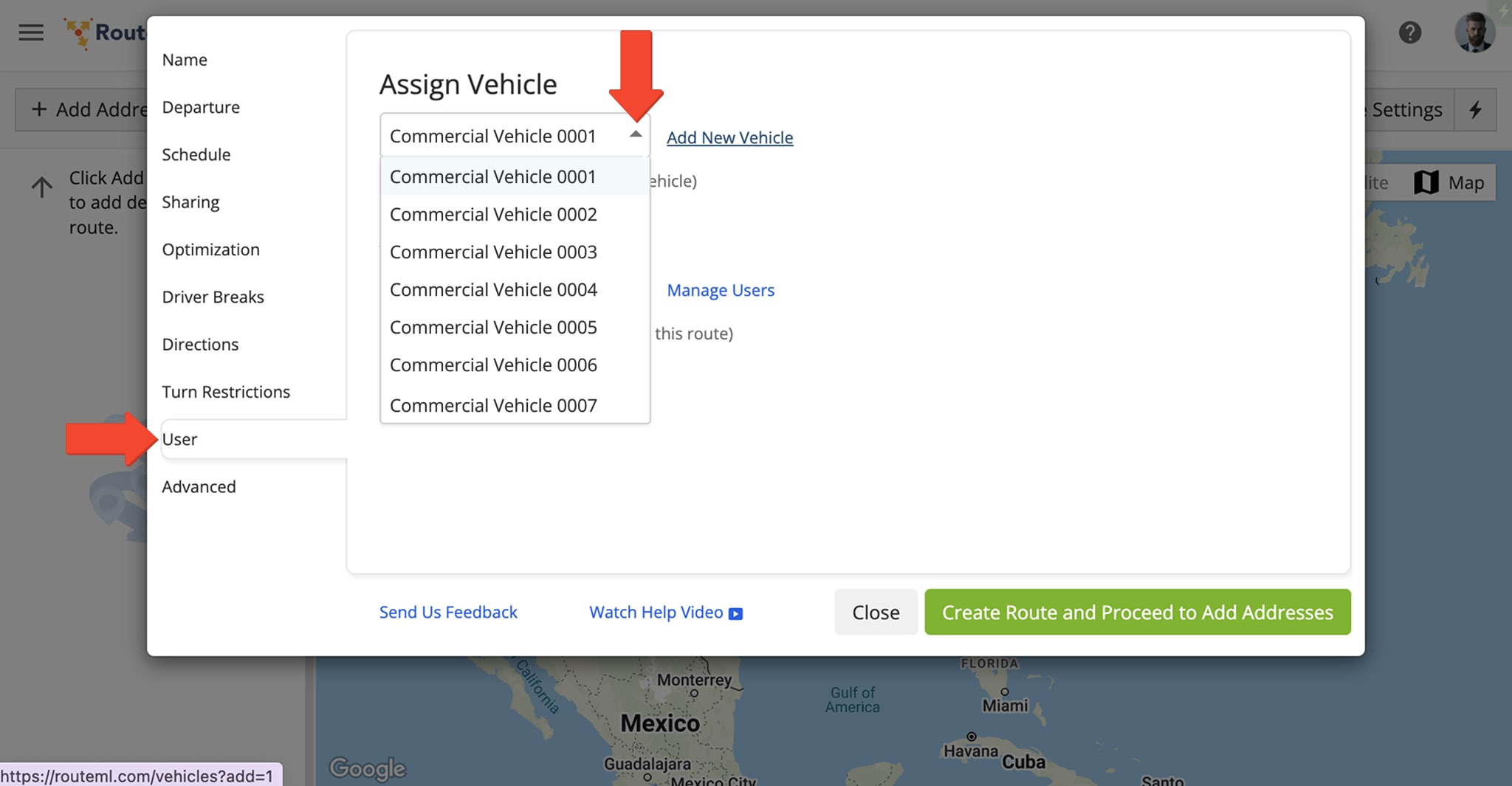Viewport: 1512px width, 786px height.
Task: Select Commercial Vehicle 0002 option
Action: coord(515,214)
